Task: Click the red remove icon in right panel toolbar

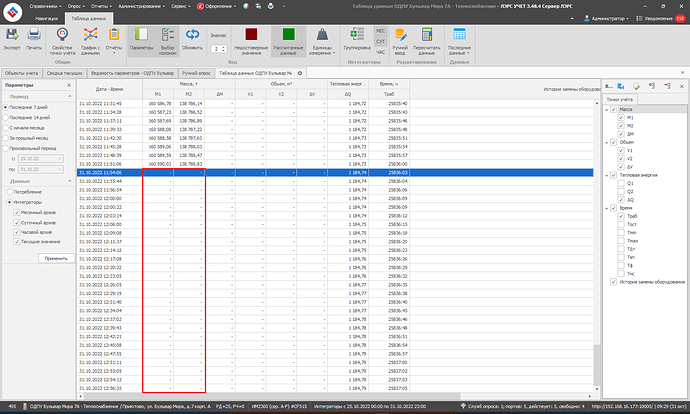Action: pyautogui.click(x=667, y=86)
